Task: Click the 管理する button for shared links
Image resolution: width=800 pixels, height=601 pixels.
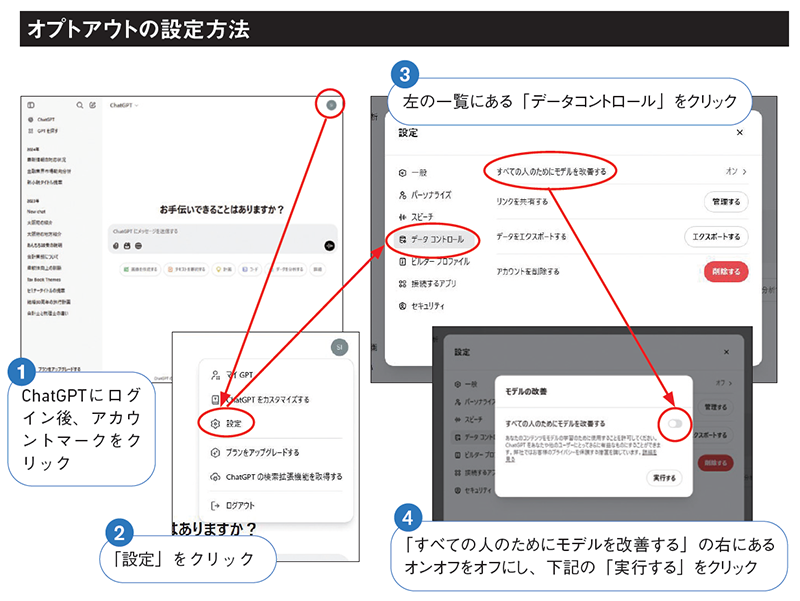Action: coord(726,202)
